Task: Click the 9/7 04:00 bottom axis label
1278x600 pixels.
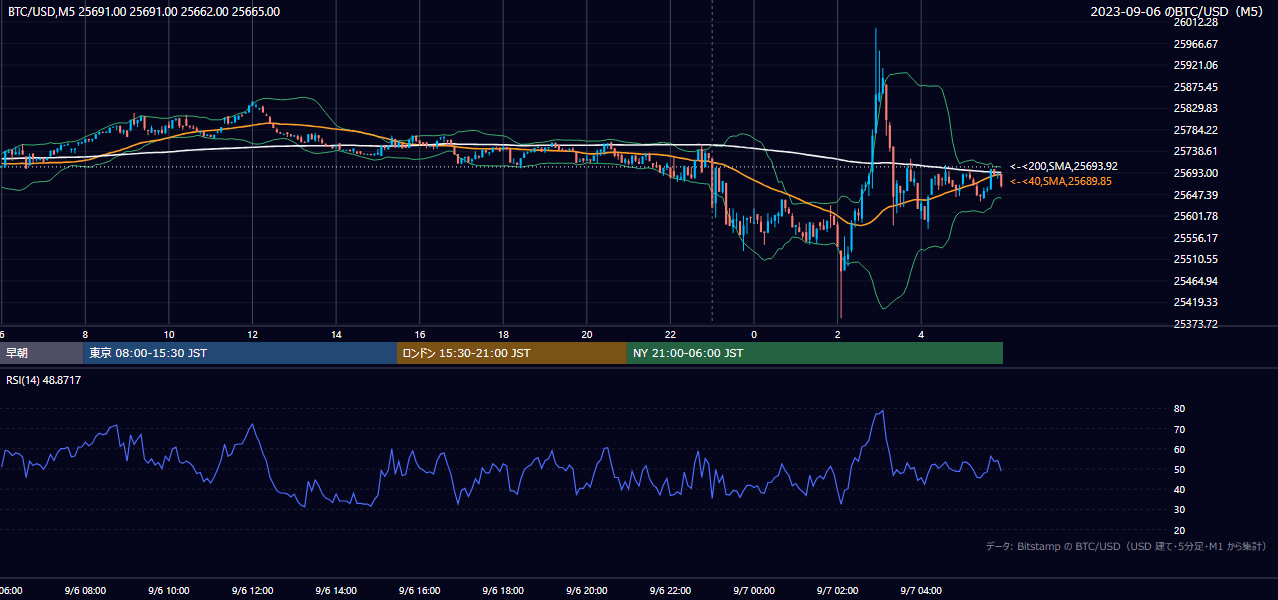Action: (x=921, y=591)
